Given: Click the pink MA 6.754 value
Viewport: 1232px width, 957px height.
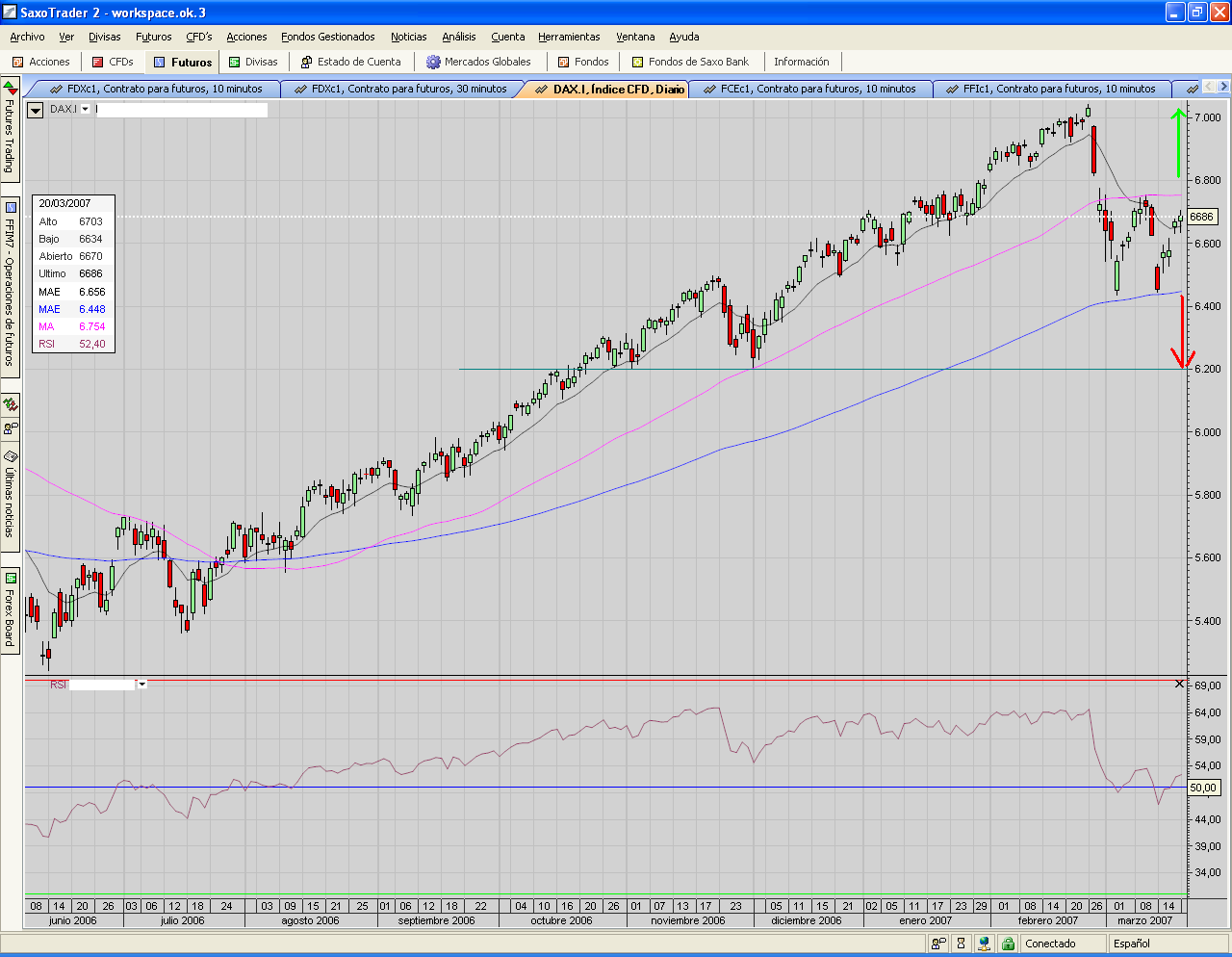Looking at the screenshot, I should pos(92,326).
